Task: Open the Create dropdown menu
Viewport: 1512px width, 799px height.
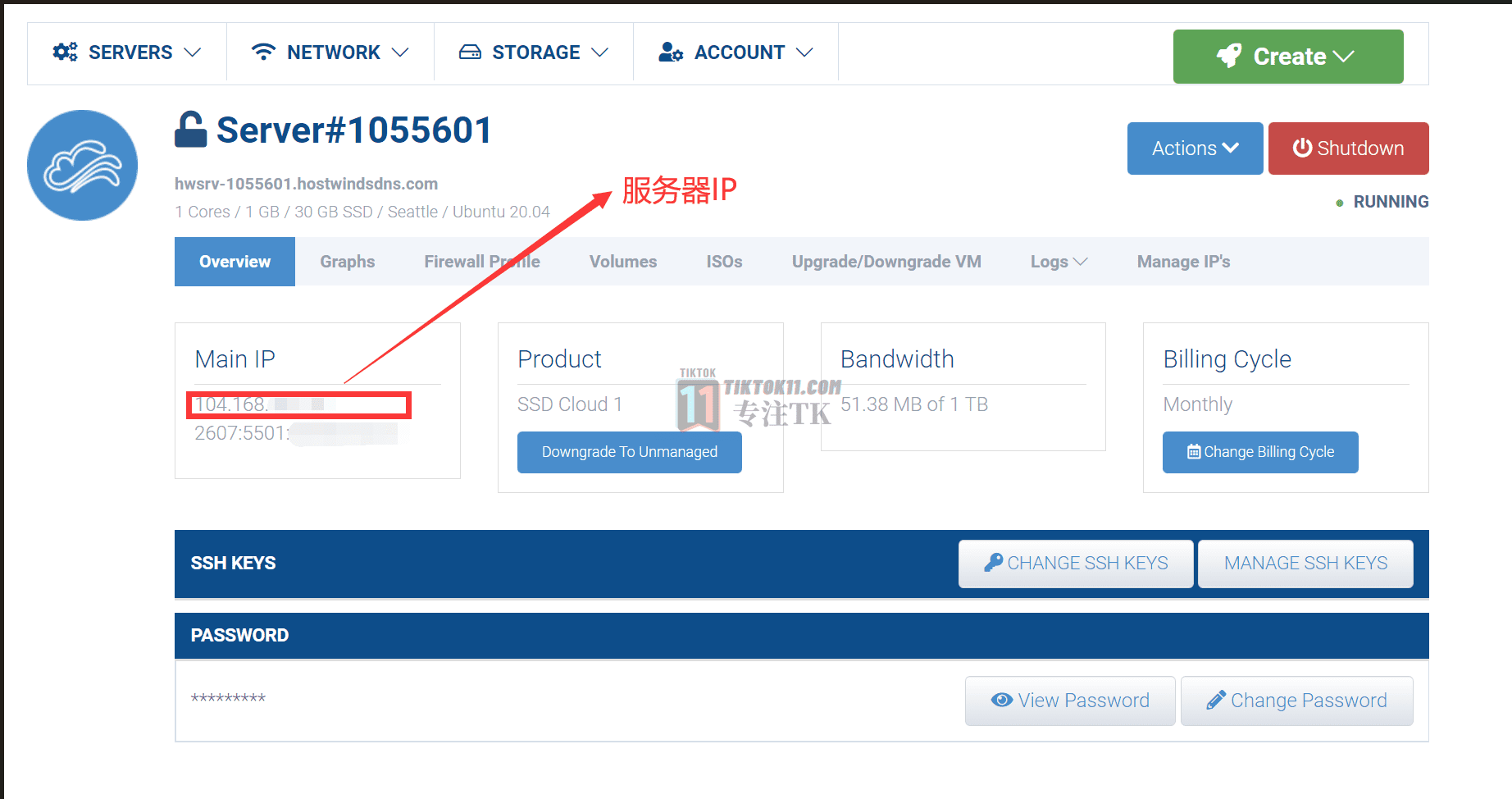Action: (x=1288, y=57)
